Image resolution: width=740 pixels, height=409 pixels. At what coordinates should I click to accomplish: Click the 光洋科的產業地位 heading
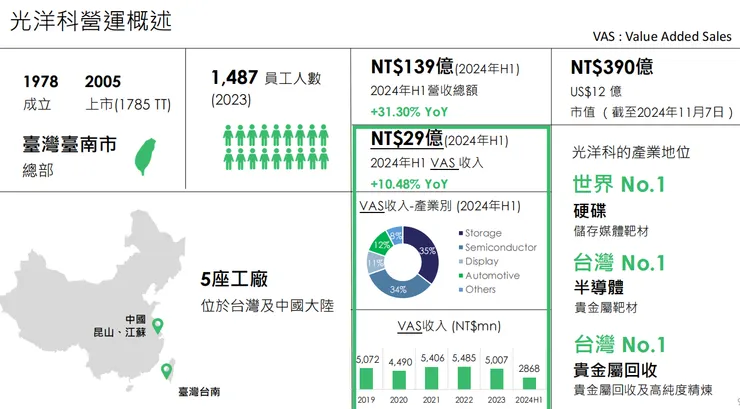coord(631,152)
